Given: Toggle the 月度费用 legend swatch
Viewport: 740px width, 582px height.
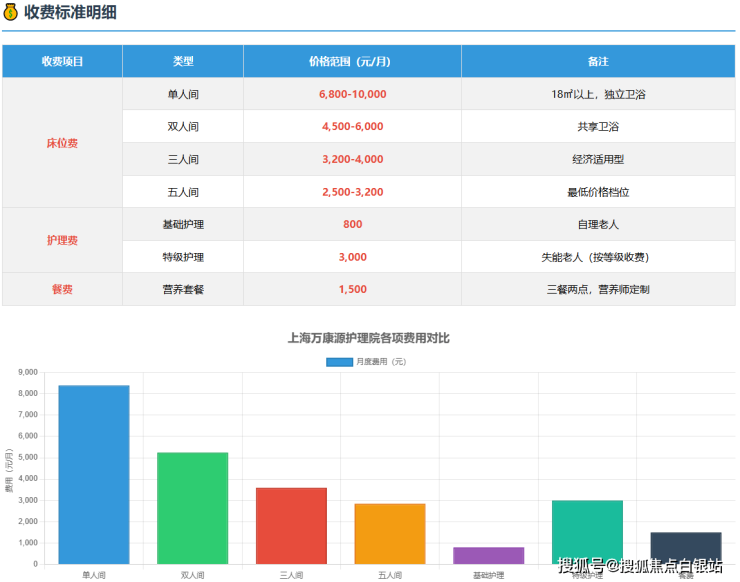Looking at the screenshot, I should click(x=339, y=361).
